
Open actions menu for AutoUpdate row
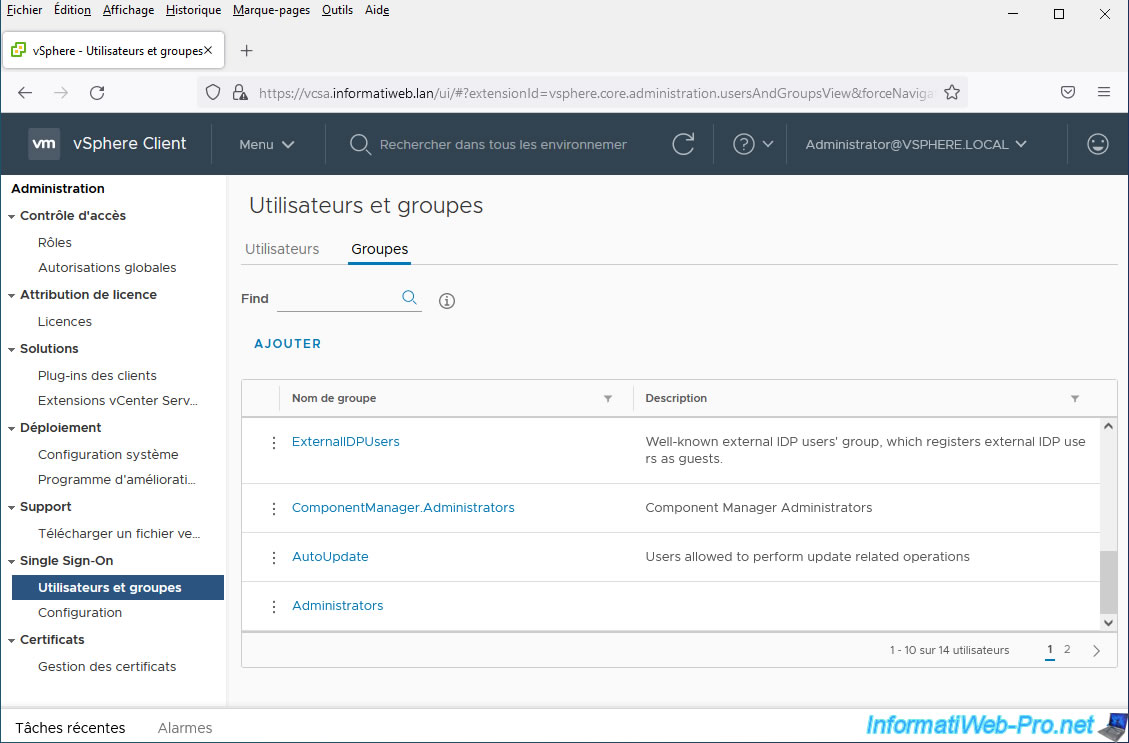pos(274,557)
